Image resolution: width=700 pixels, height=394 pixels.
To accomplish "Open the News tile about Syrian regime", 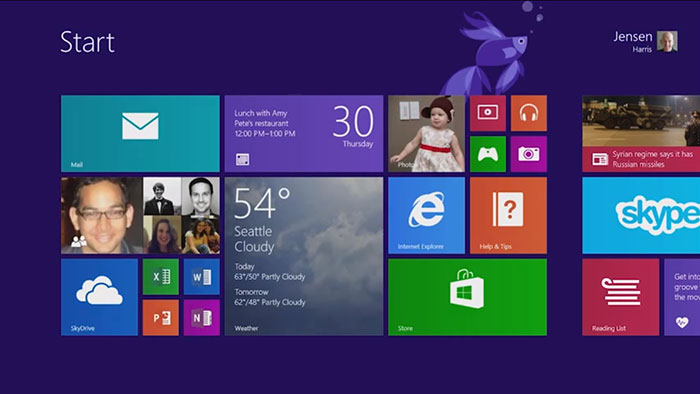I will 641,133.
